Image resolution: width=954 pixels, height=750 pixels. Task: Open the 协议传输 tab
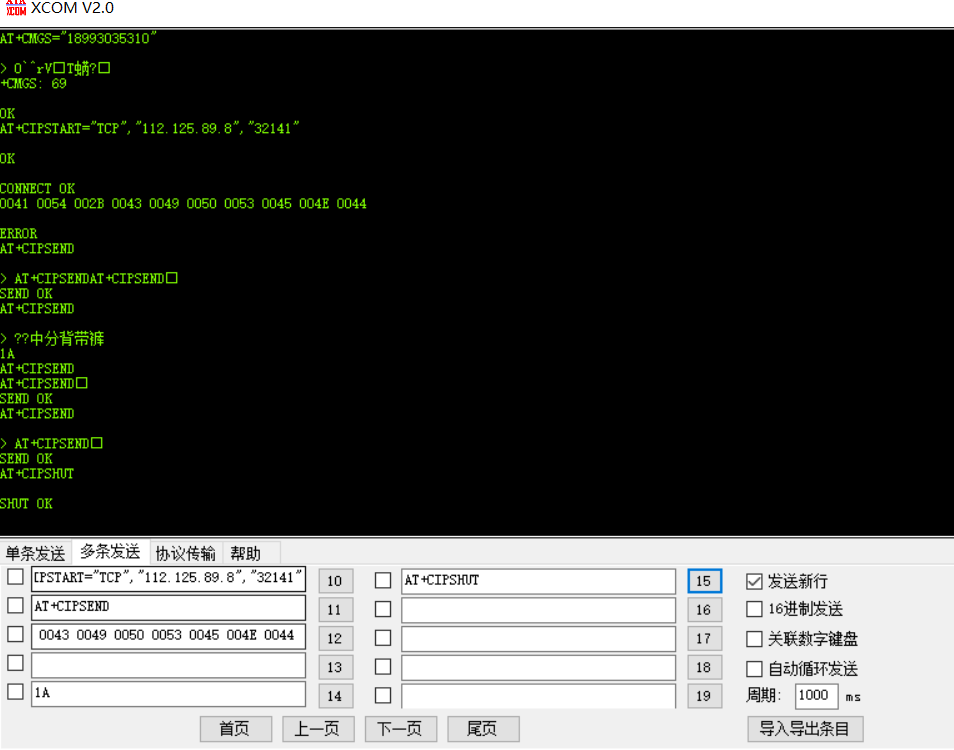186,553
